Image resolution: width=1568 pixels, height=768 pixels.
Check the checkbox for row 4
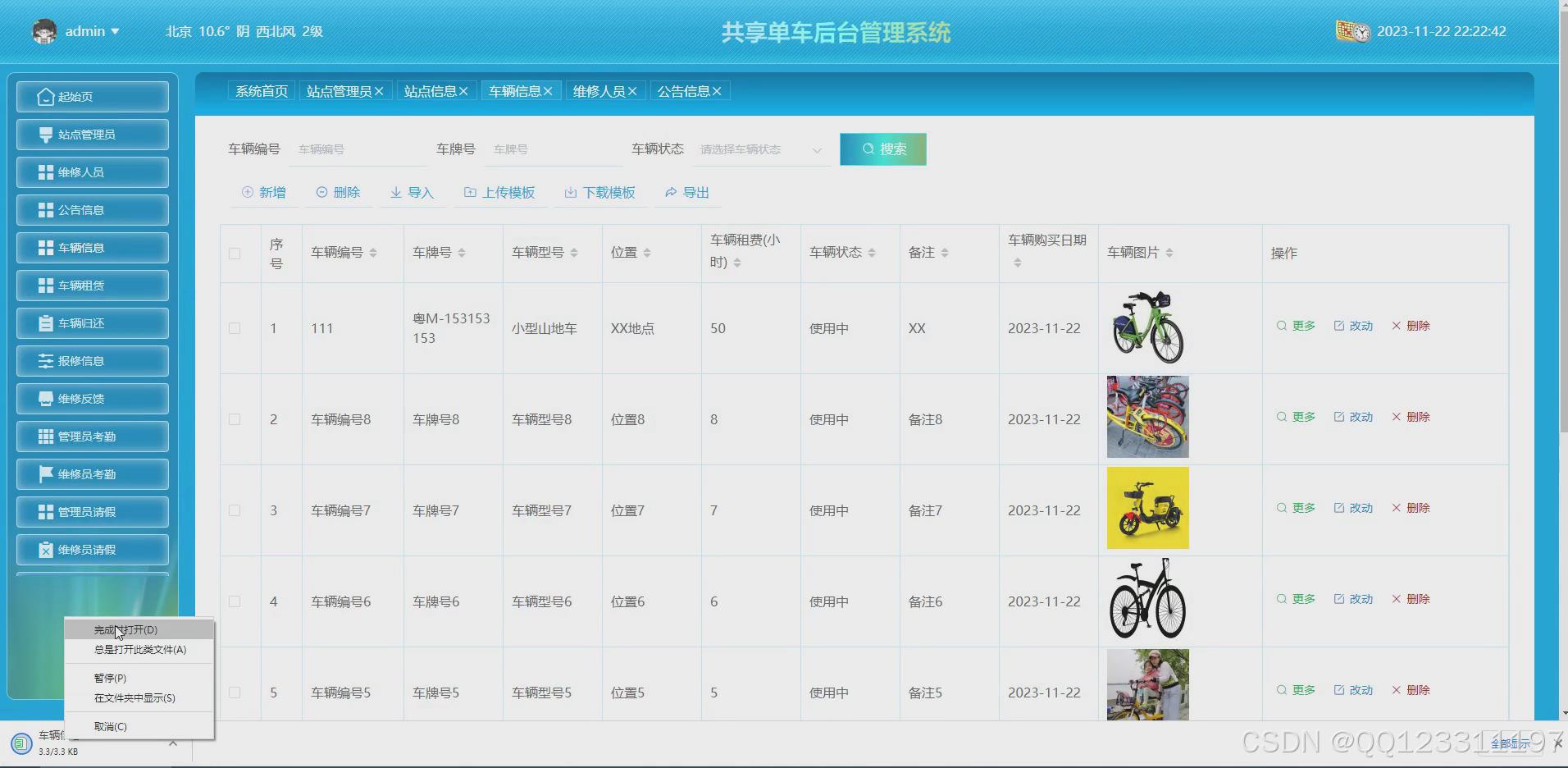tap(234, 601)
